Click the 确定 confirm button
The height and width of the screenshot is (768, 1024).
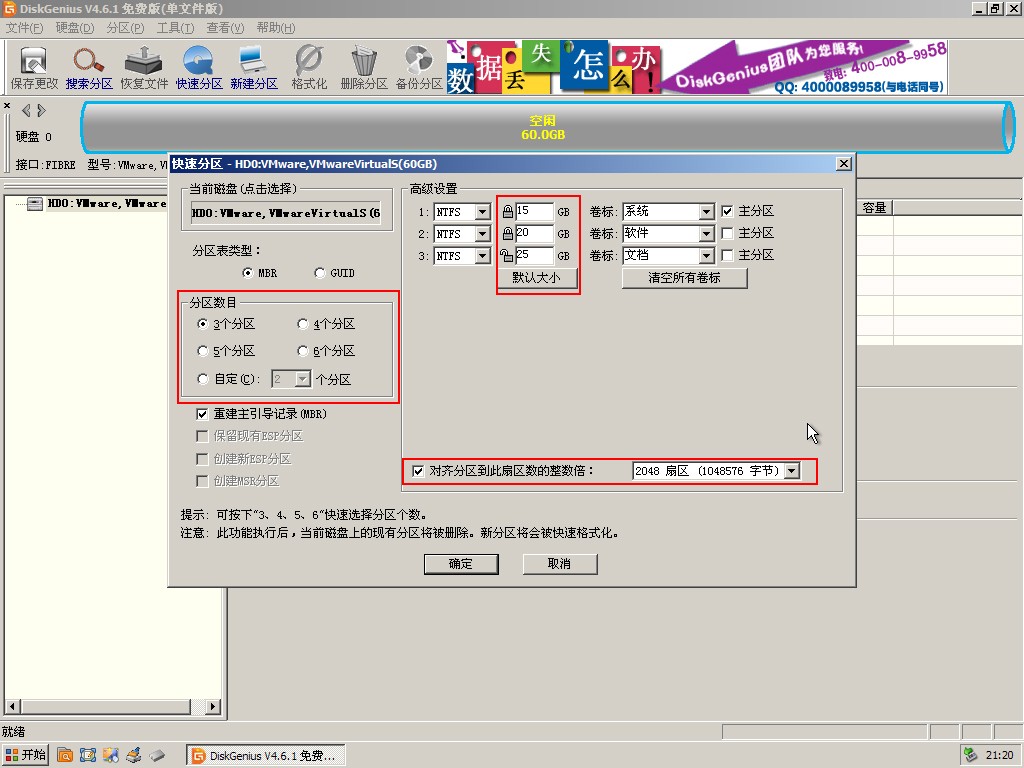461,564
